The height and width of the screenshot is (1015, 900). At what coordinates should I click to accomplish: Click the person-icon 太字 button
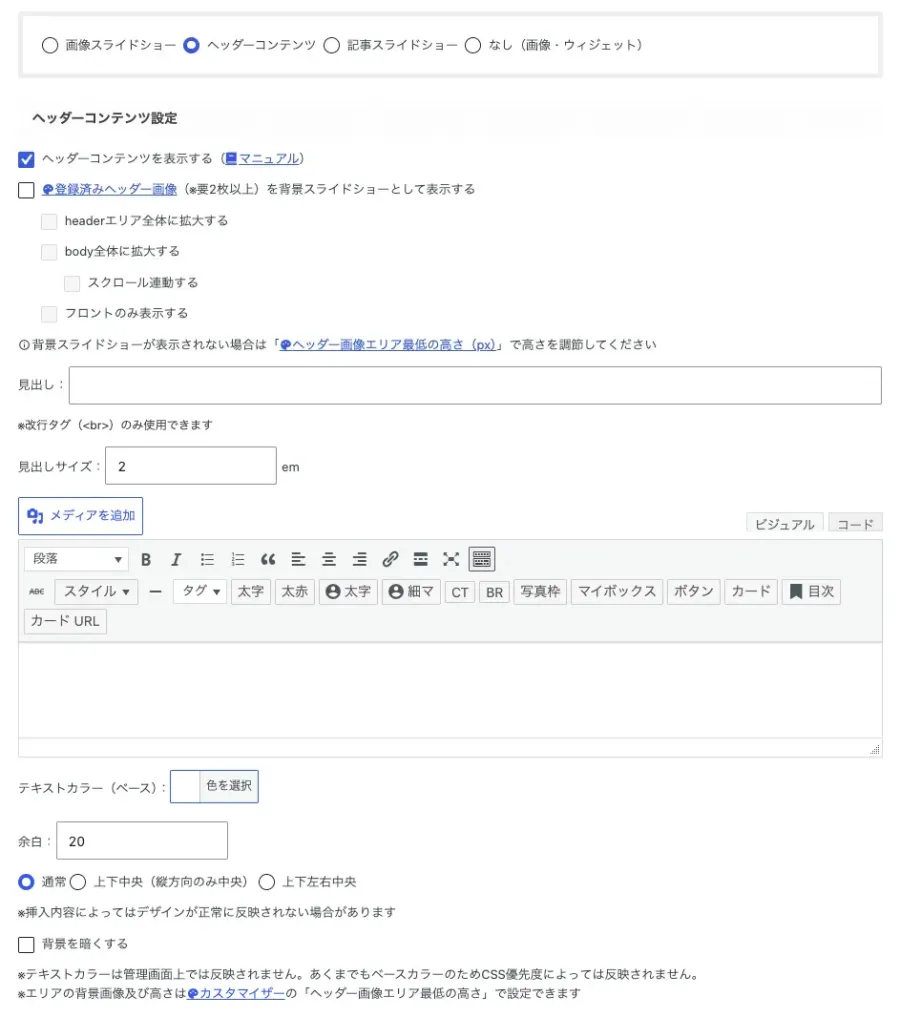[x=348, y=592]
